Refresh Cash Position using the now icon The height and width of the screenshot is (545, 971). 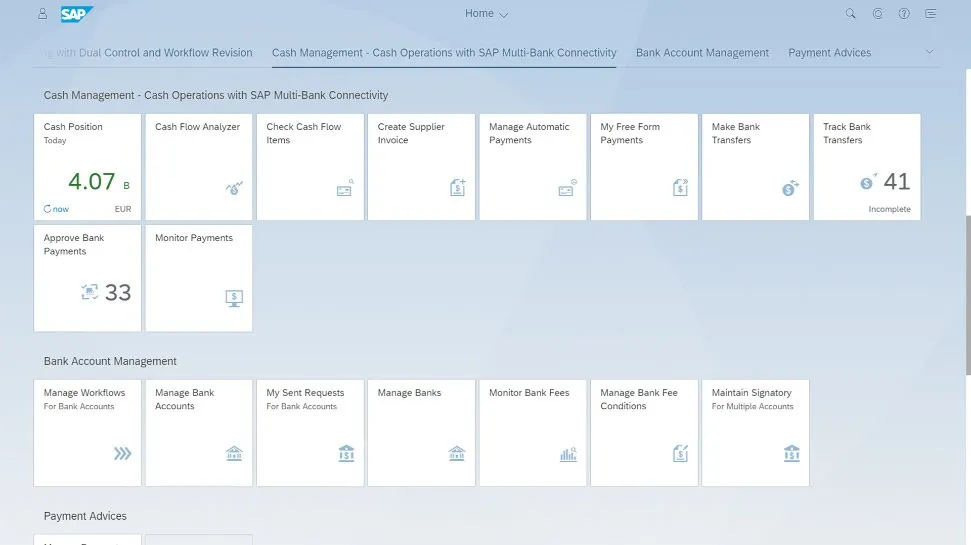[48, 209]
